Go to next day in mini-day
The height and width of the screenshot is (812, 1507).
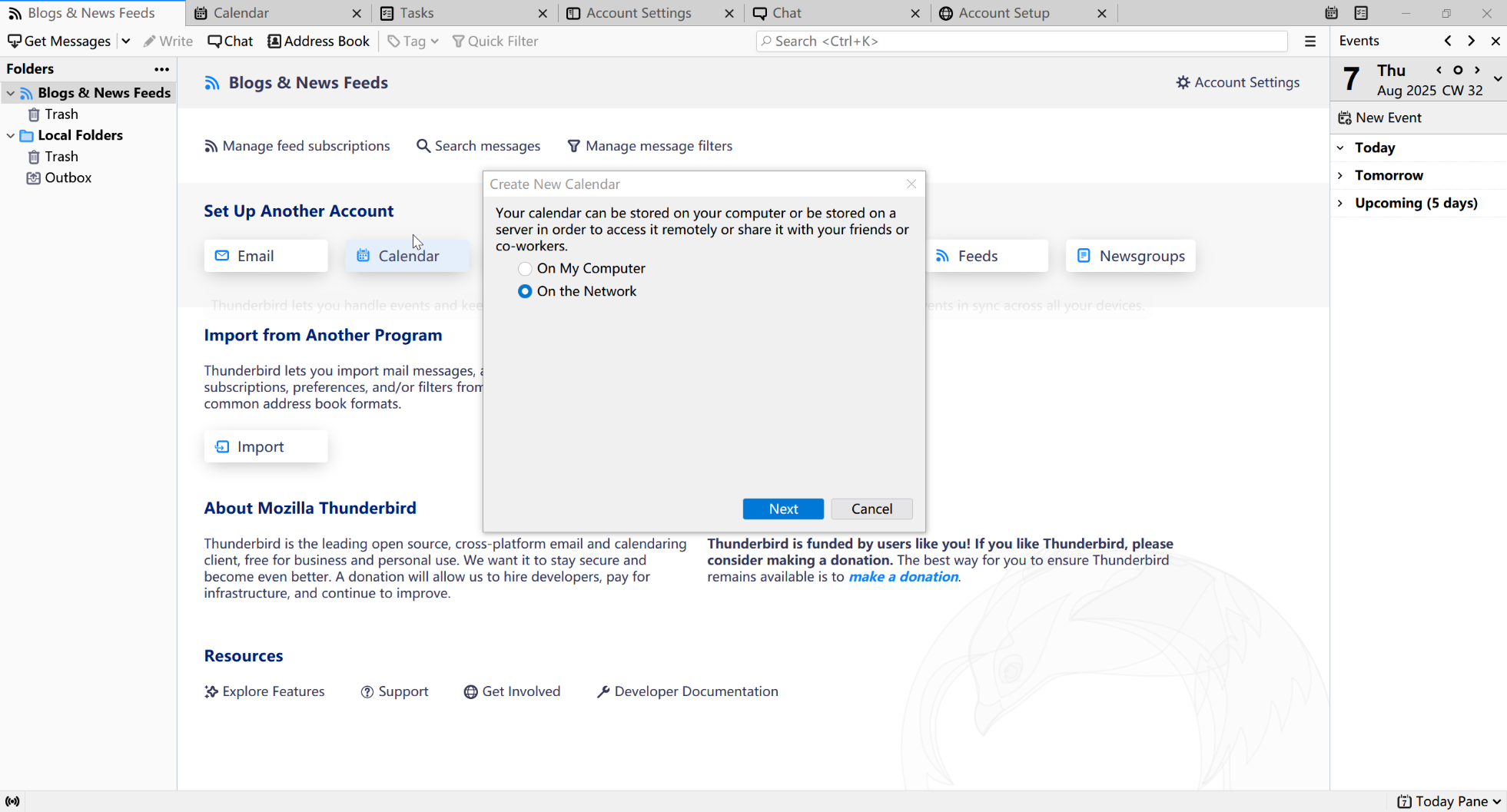(1477, 70)
